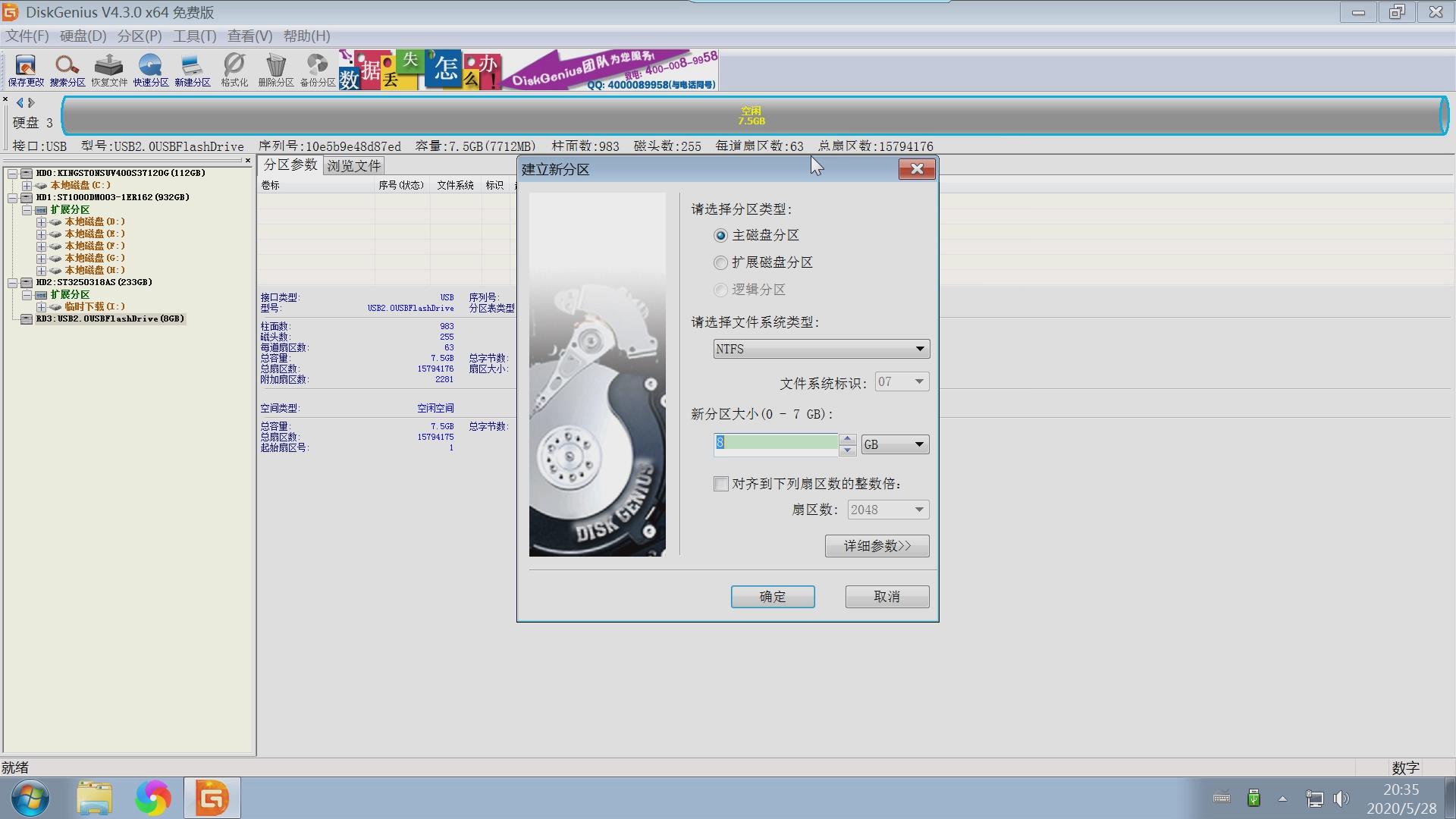Click the 格式化 (Format) toolbar icon
Screen dimensions: 1456x819
pyautogui.click(x=234, y=70)
